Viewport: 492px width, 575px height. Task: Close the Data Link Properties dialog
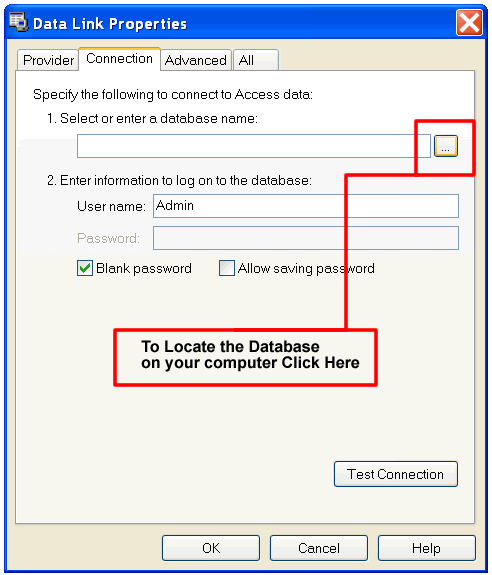469,23
